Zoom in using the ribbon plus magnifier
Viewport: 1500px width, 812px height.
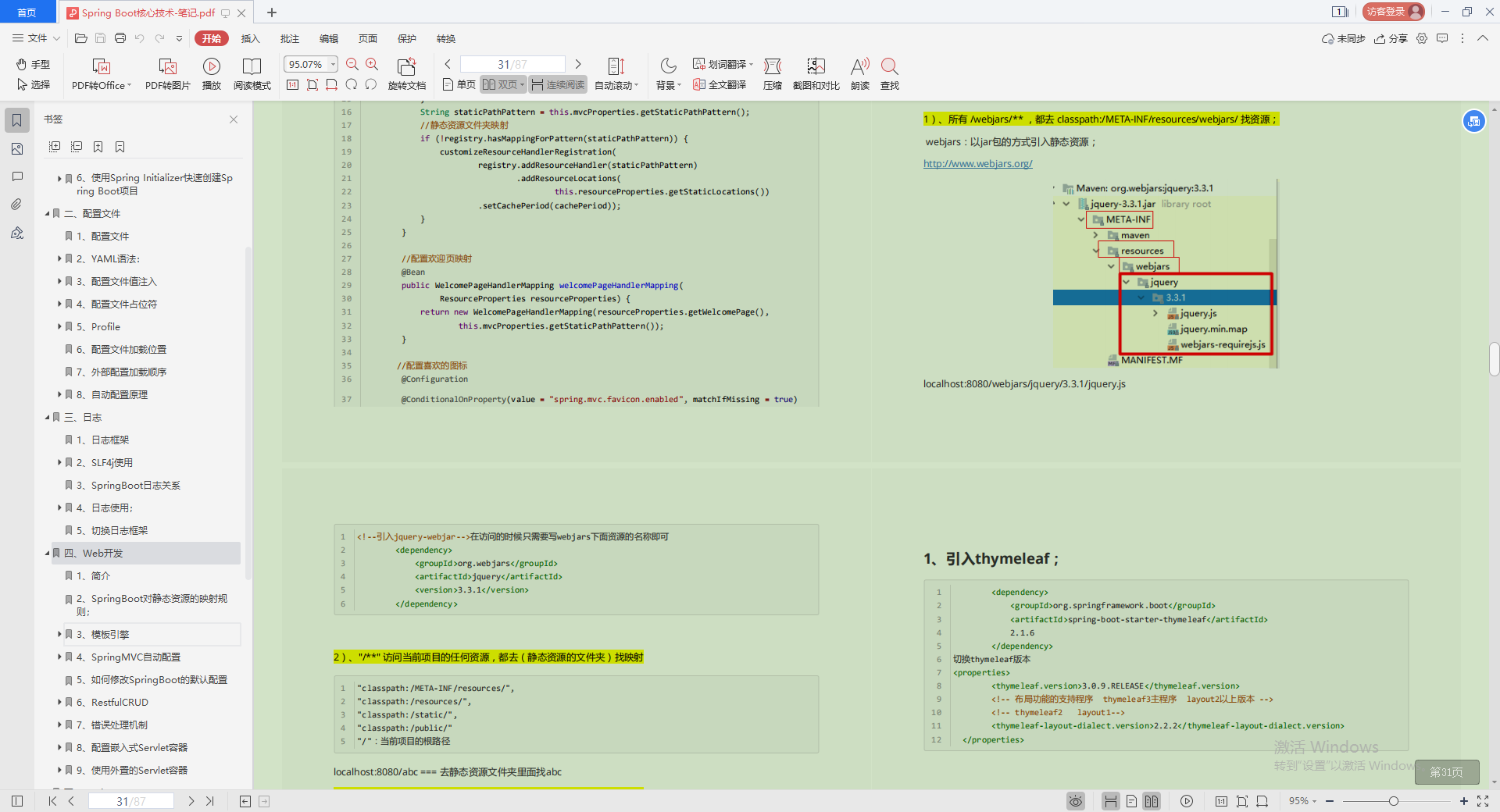tap(372, 64)
